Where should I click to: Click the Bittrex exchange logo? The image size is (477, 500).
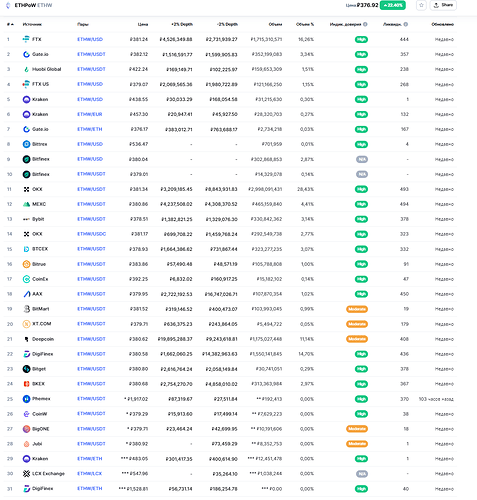click(26, 144)
